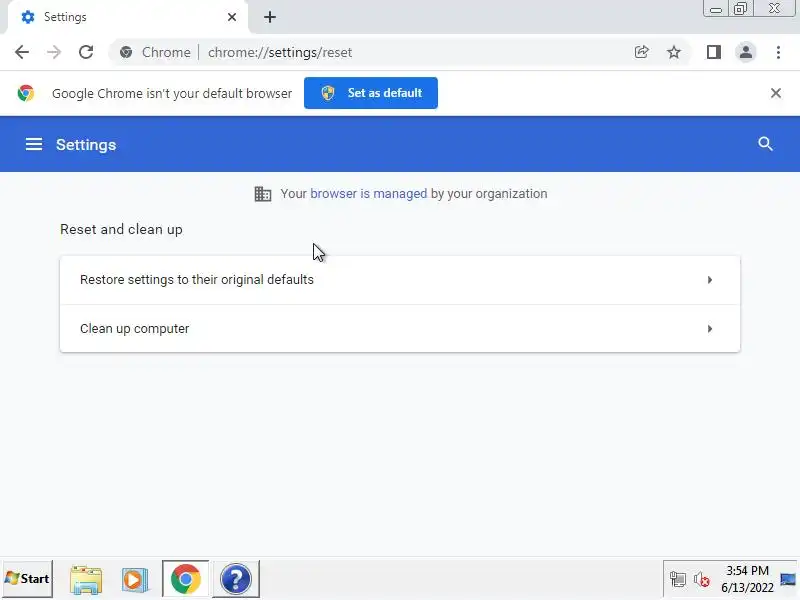This screenshot has width=800, height=600.
Task: Open the side panel icon
Action: [714, 52]
